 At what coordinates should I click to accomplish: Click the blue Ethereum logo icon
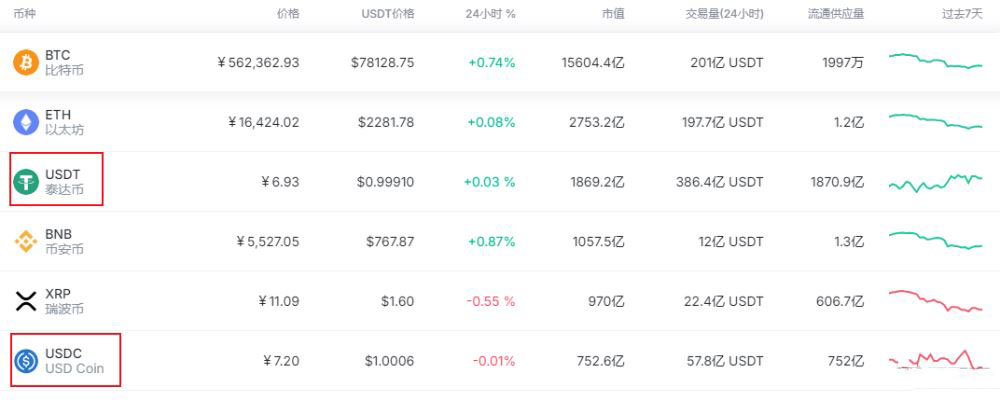pyautogui.click(x=25, y=123)
